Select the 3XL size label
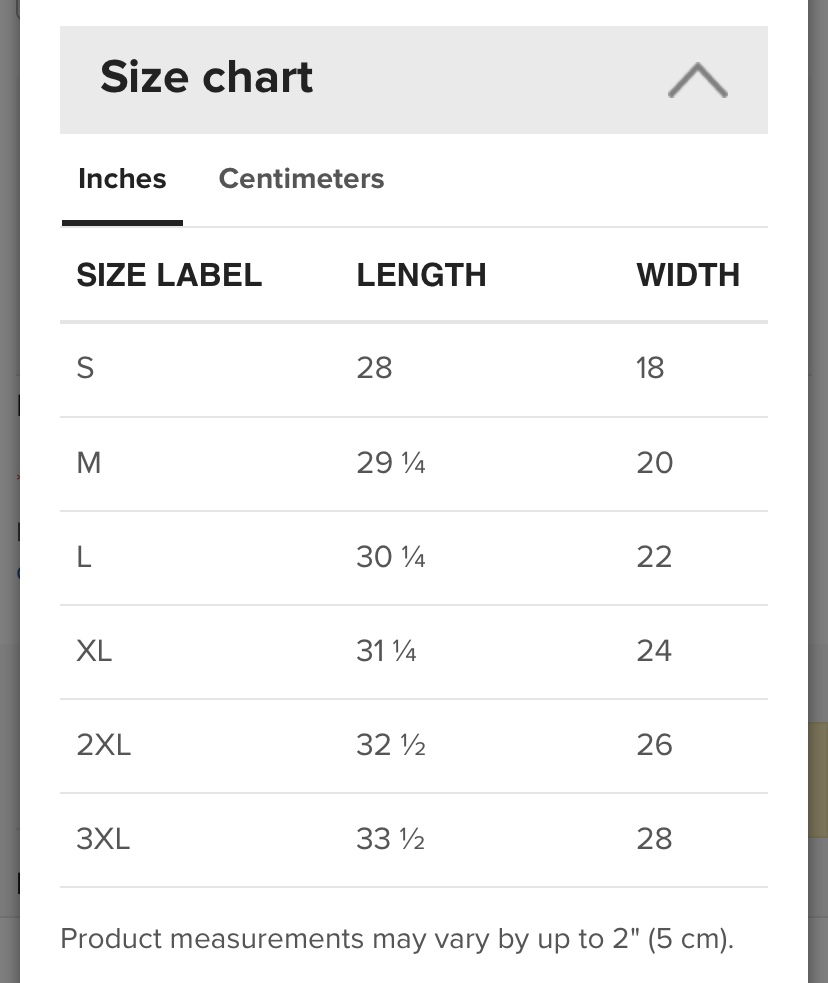 [103, 839]
